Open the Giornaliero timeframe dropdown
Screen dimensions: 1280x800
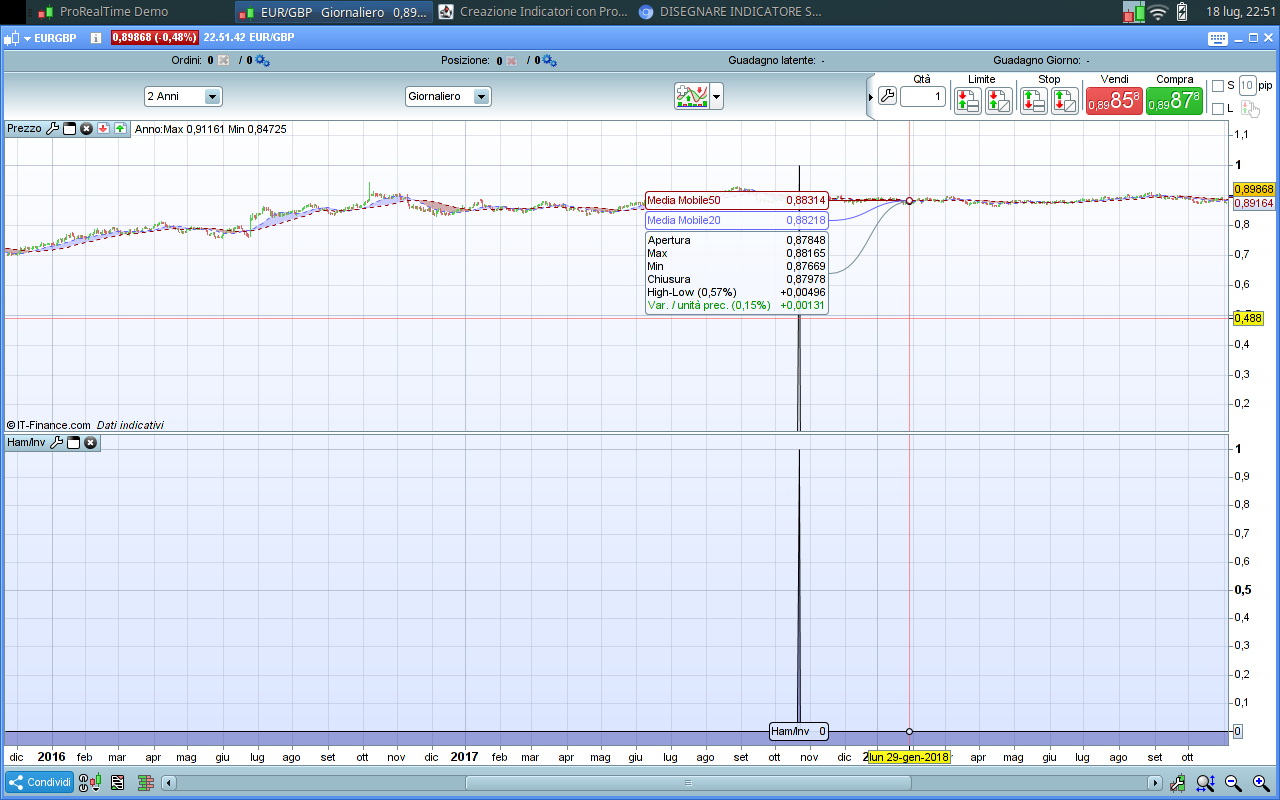tap(481, 97)
